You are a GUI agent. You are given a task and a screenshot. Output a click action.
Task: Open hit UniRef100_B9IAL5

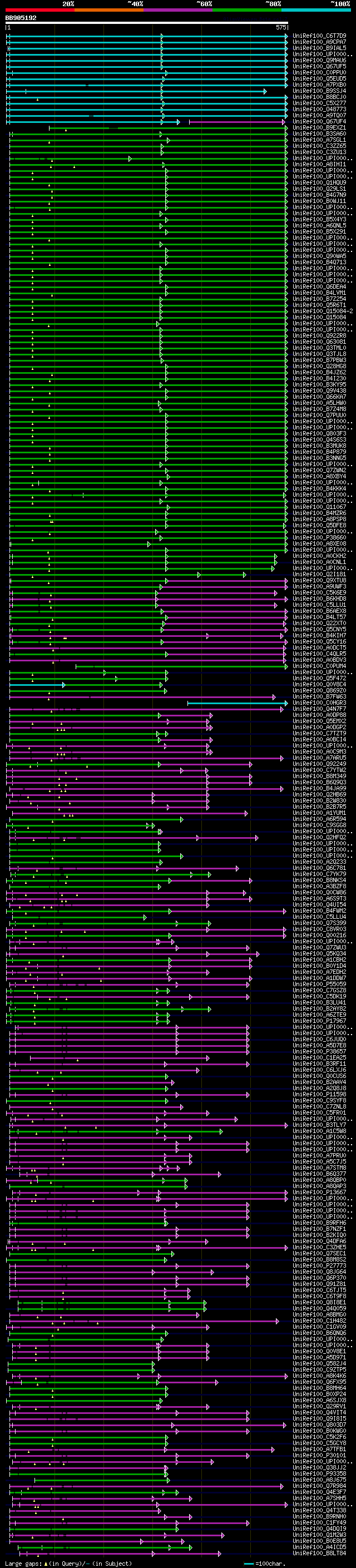coord(319,48)
